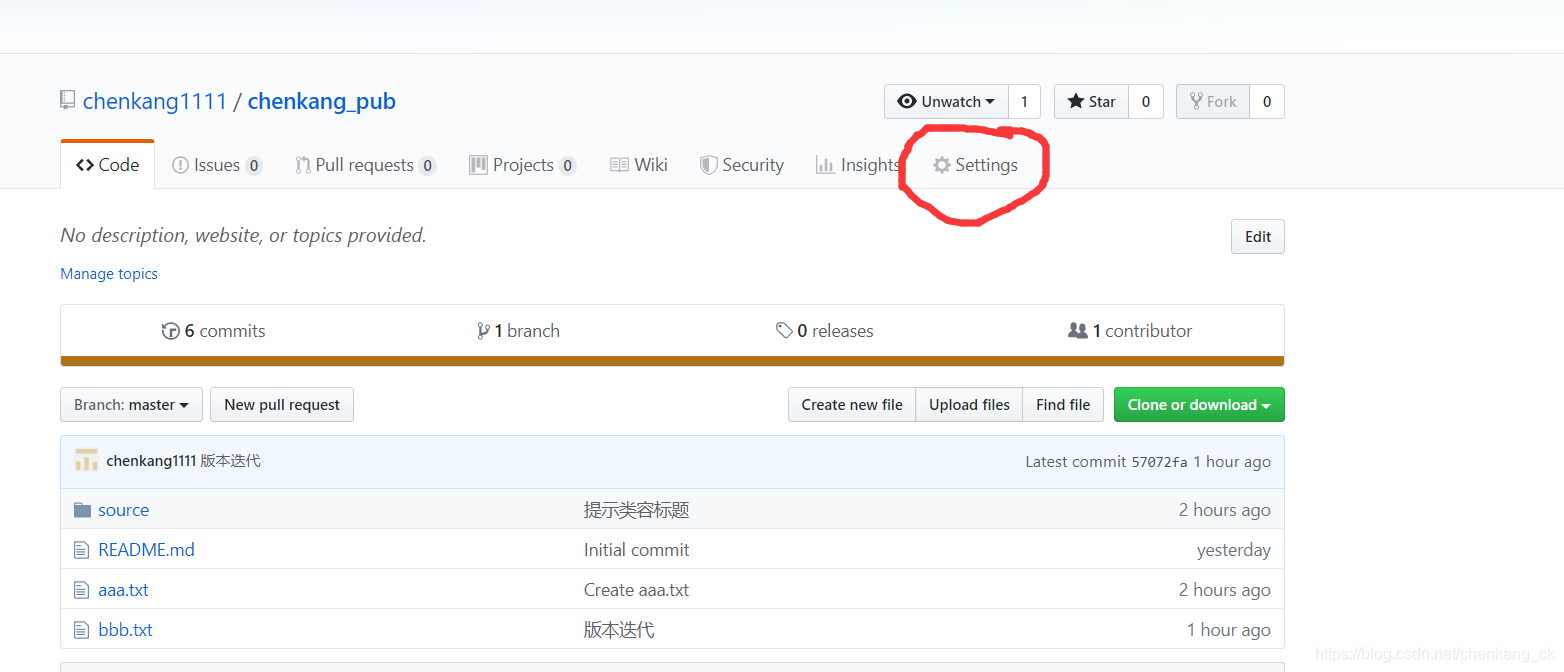Open commit message 版本迭代 in commit bar
1564x672 pixels.
click(231, 461)
